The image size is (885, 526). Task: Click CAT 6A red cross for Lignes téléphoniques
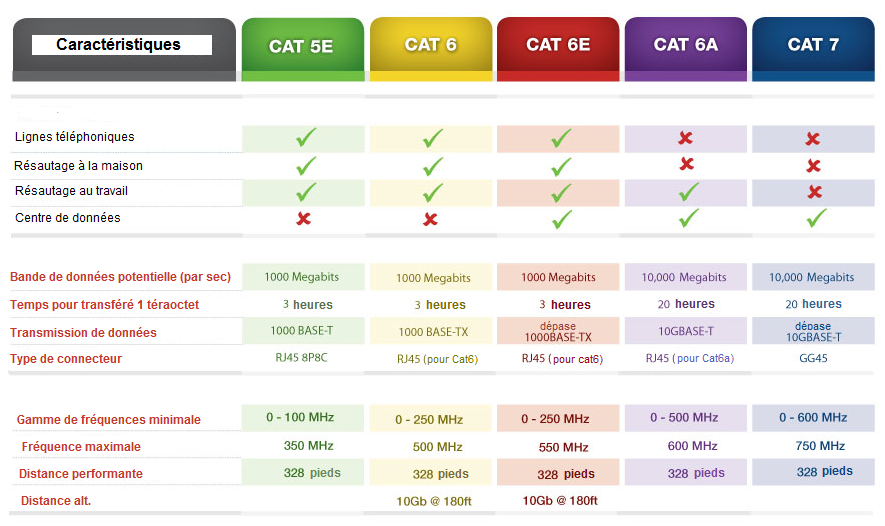coord(686,138)
